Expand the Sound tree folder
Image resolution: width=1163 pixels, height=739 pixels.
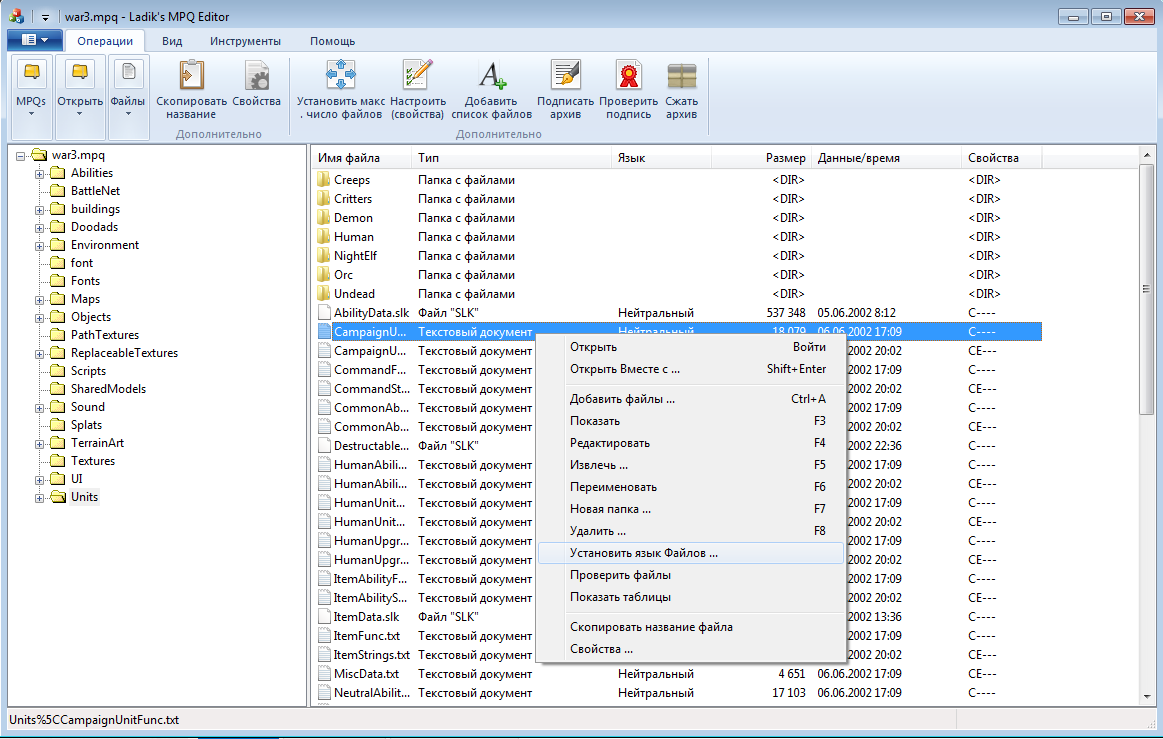pyautogui.click(x=39, y=408)
